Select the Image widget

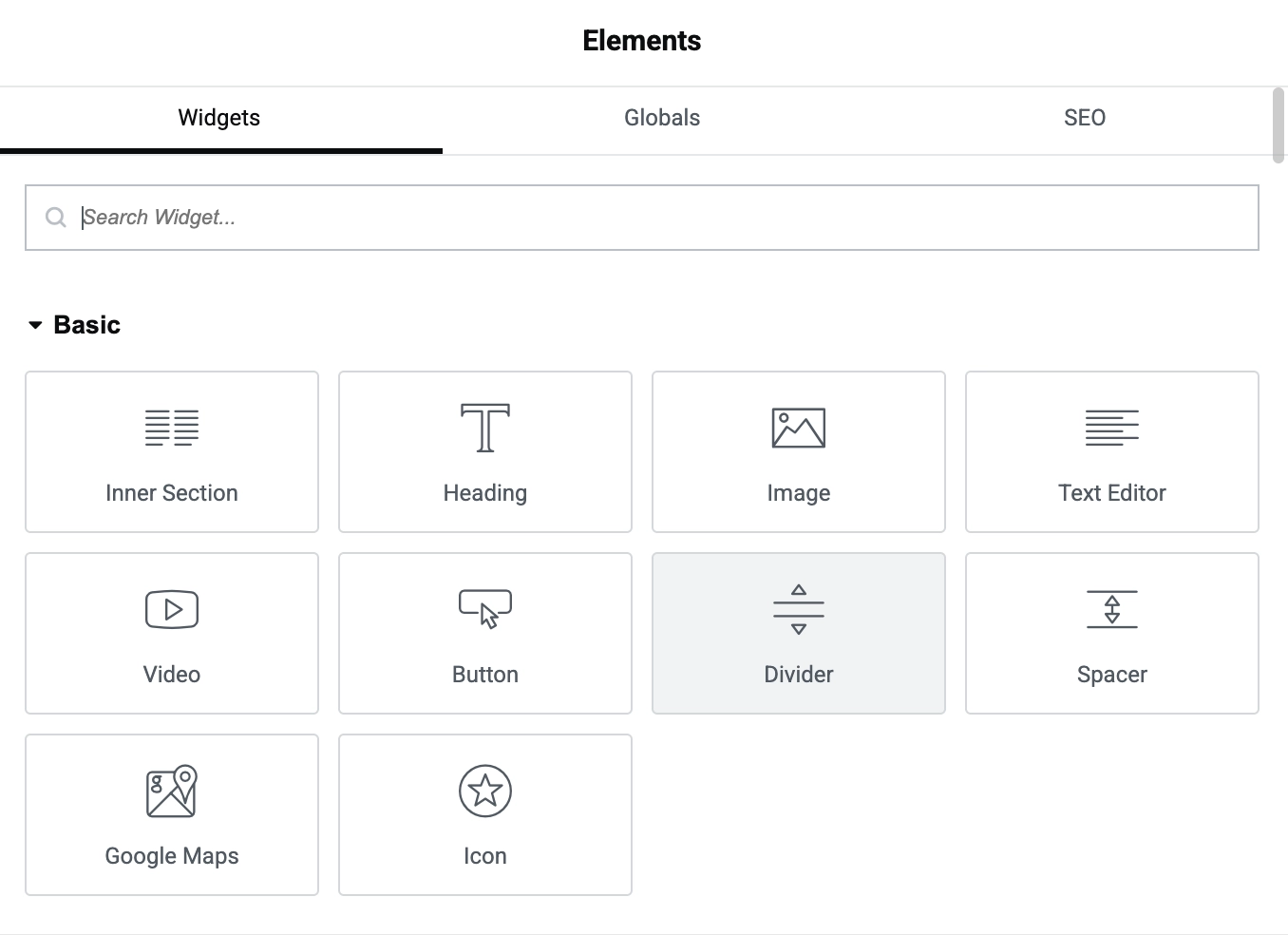[x=798, y=451]
